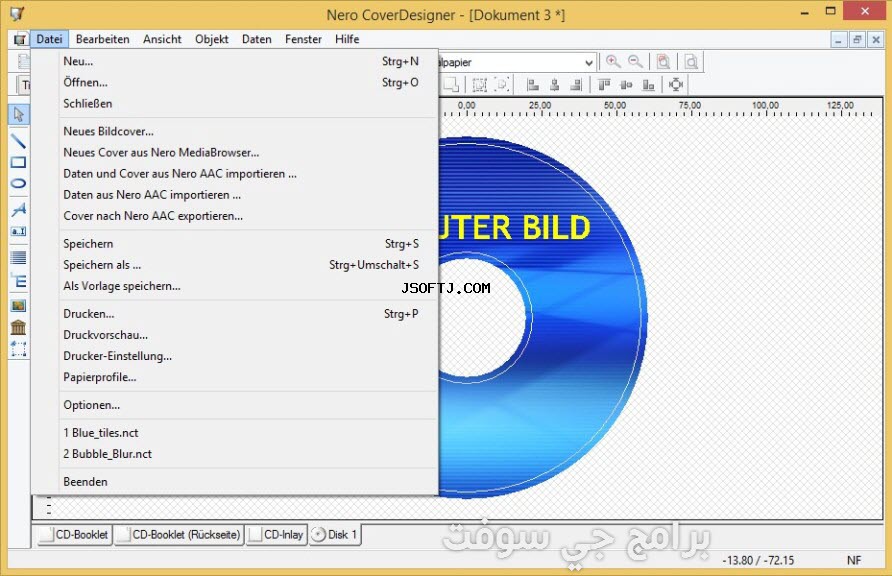
Task: Click the center on page icon
Action: point(676,85)
